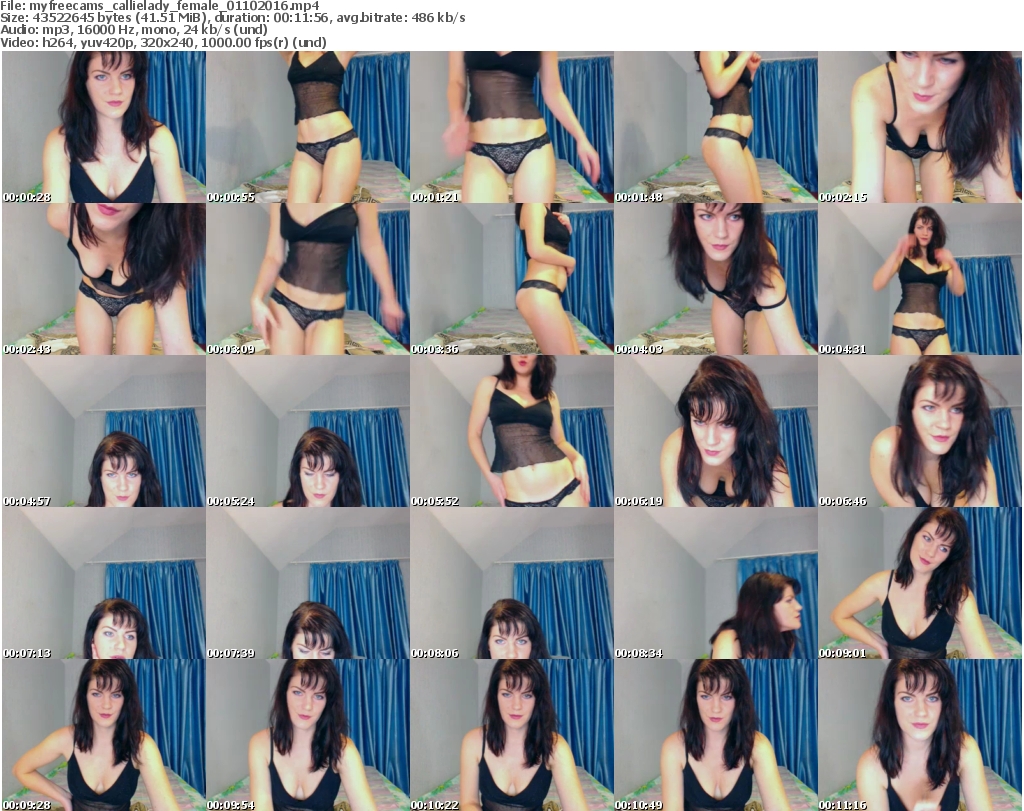1024x811 pixels.
Task: Click the Size and duration info line
Action: [233, 18]
